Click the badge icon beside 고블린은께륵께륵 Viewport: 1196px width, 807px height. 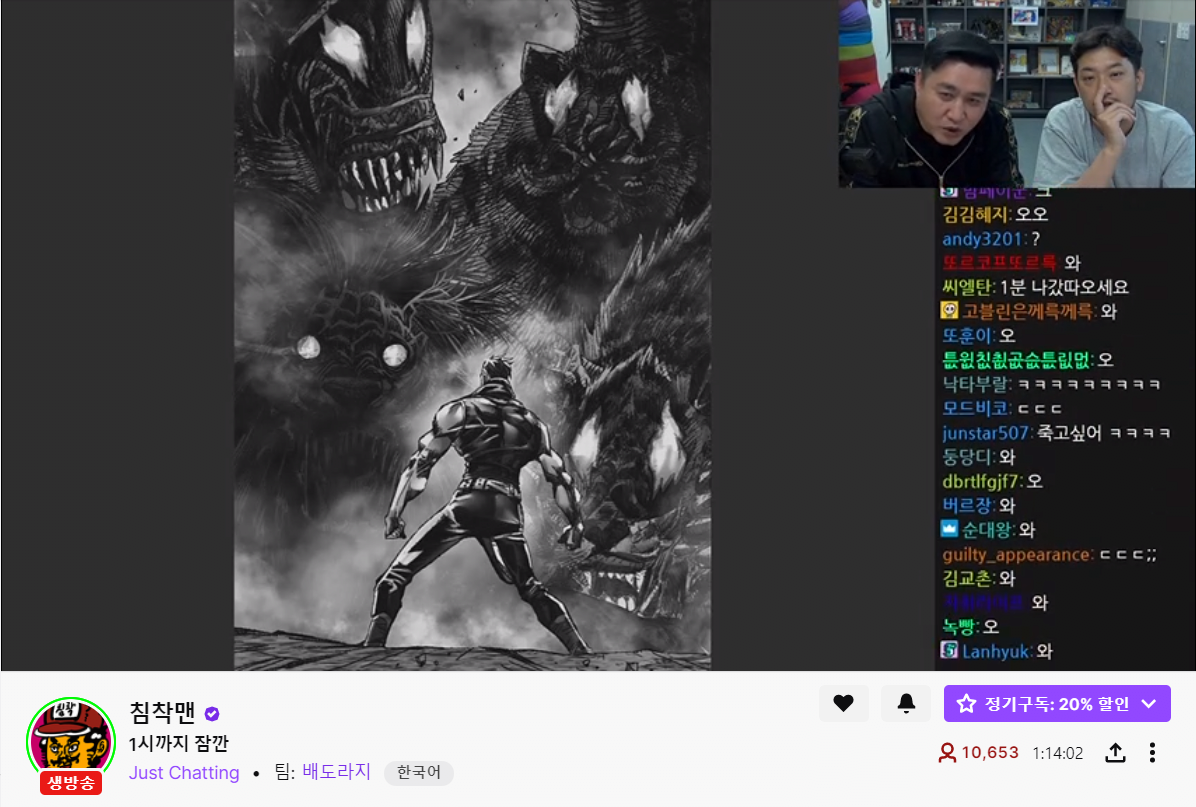(x=949, y=310)
